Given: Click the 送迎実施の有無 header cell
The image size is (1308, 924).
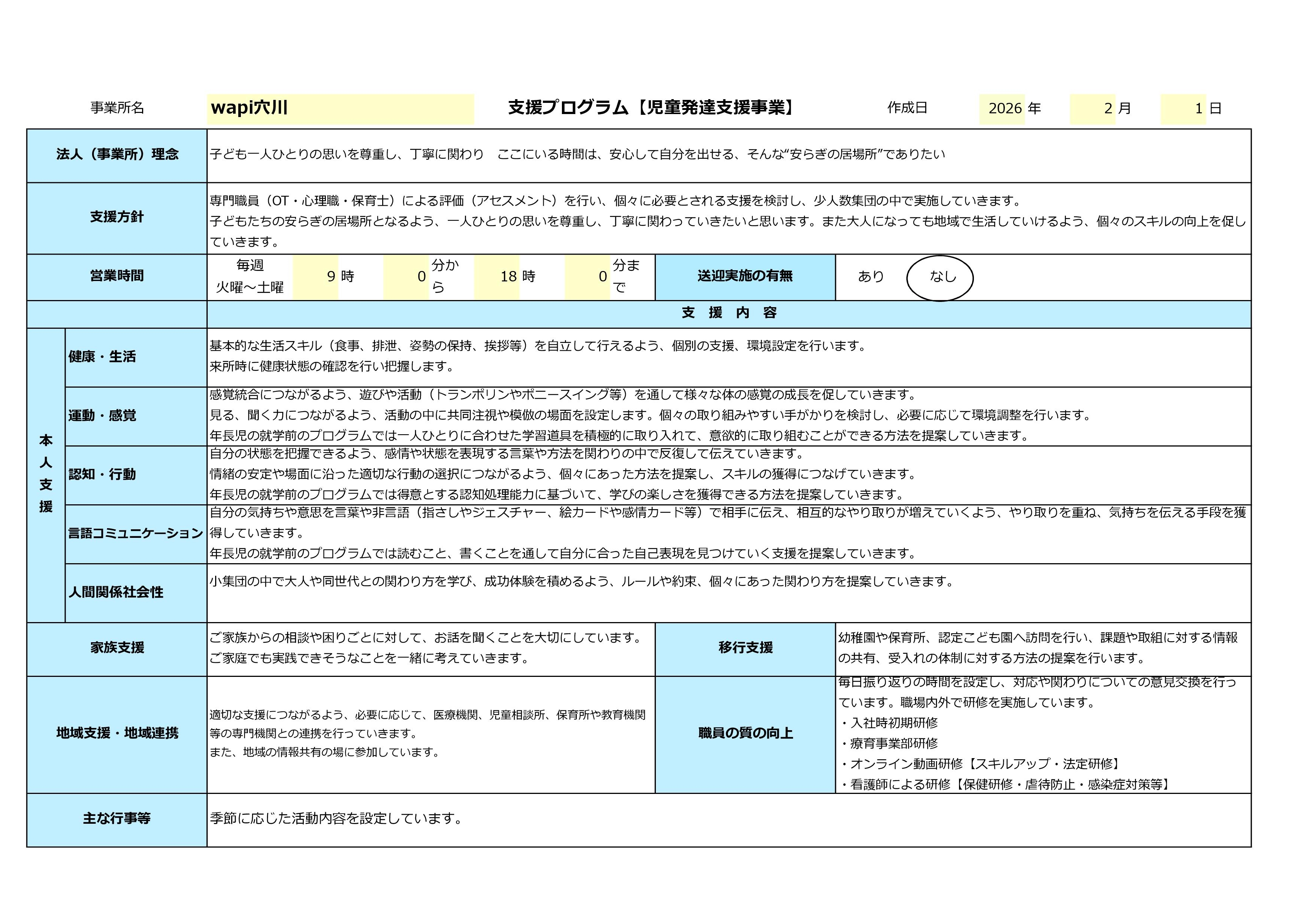Looking at the screenshot, I should [745, 277].
